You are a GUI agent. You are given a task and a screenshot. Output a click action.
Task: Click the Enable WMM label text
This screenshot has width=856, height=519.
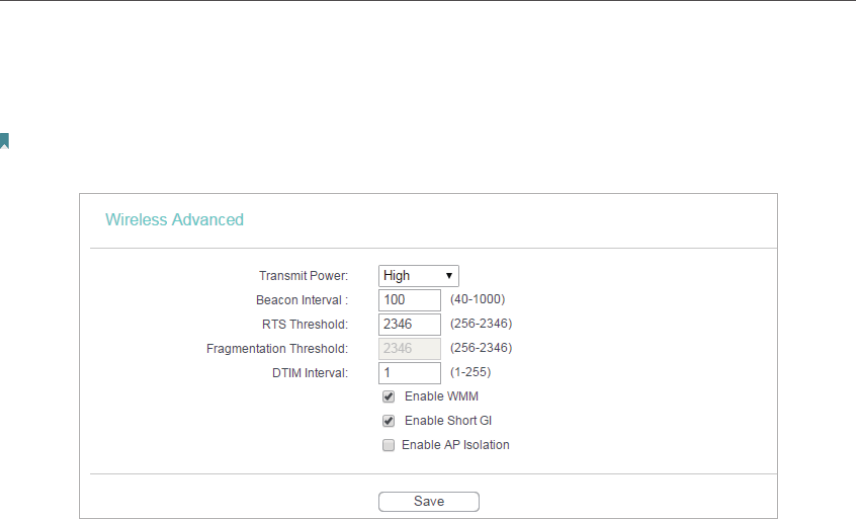(x=442, y=396)
